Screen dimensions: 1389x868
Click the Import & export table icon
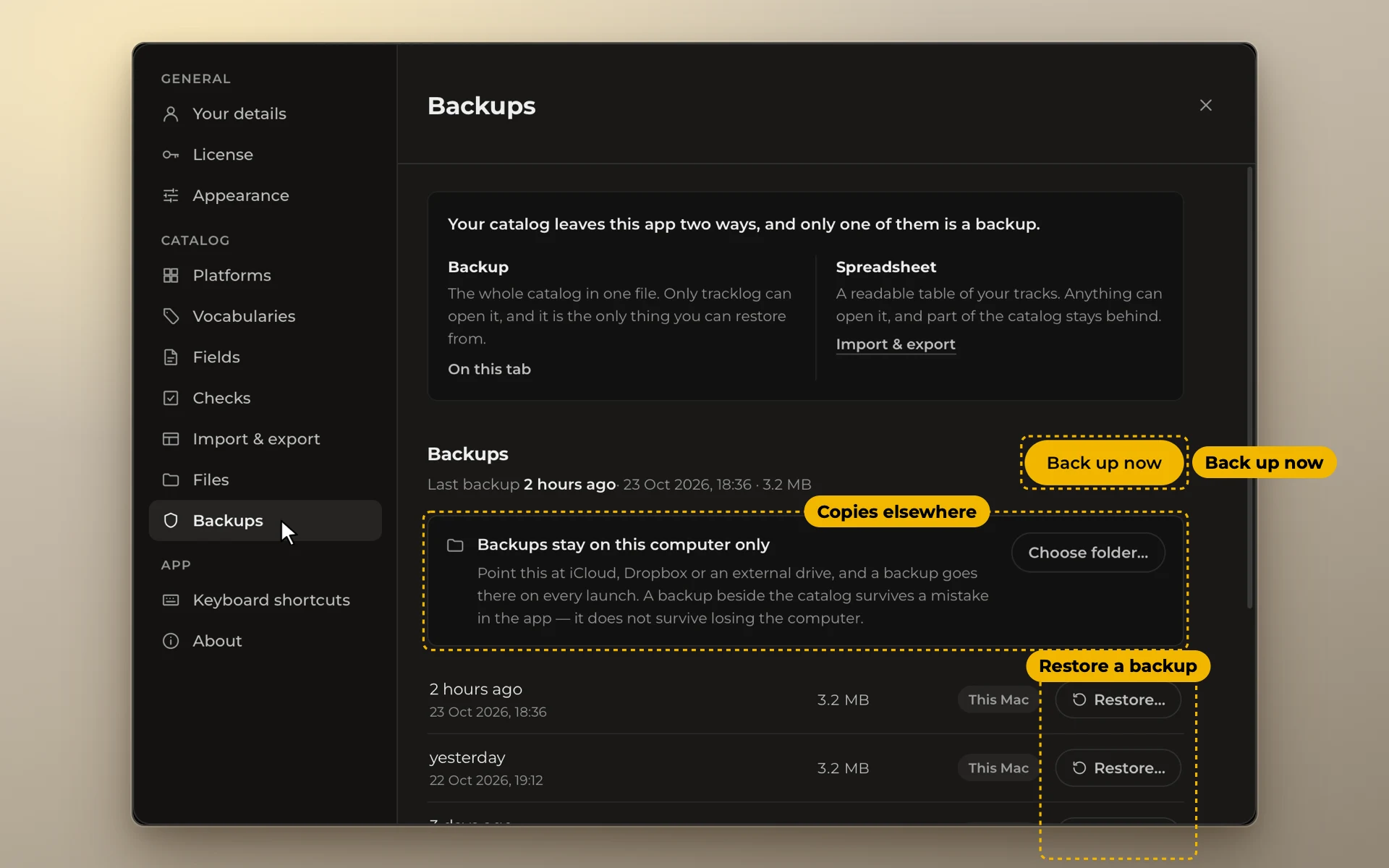pos(171,439)
